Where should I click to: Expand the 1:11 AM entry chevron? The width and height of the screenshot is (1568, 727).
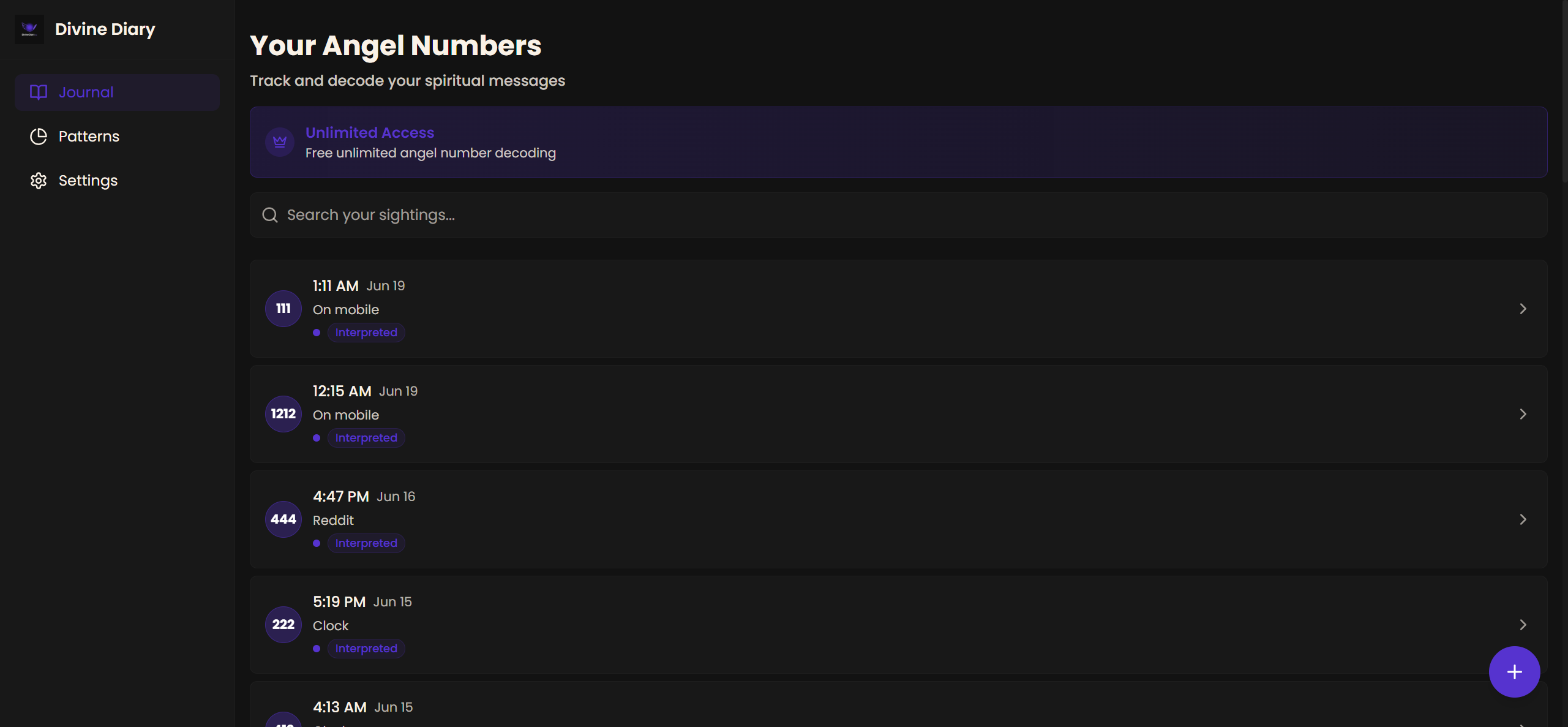[1523, 309]
